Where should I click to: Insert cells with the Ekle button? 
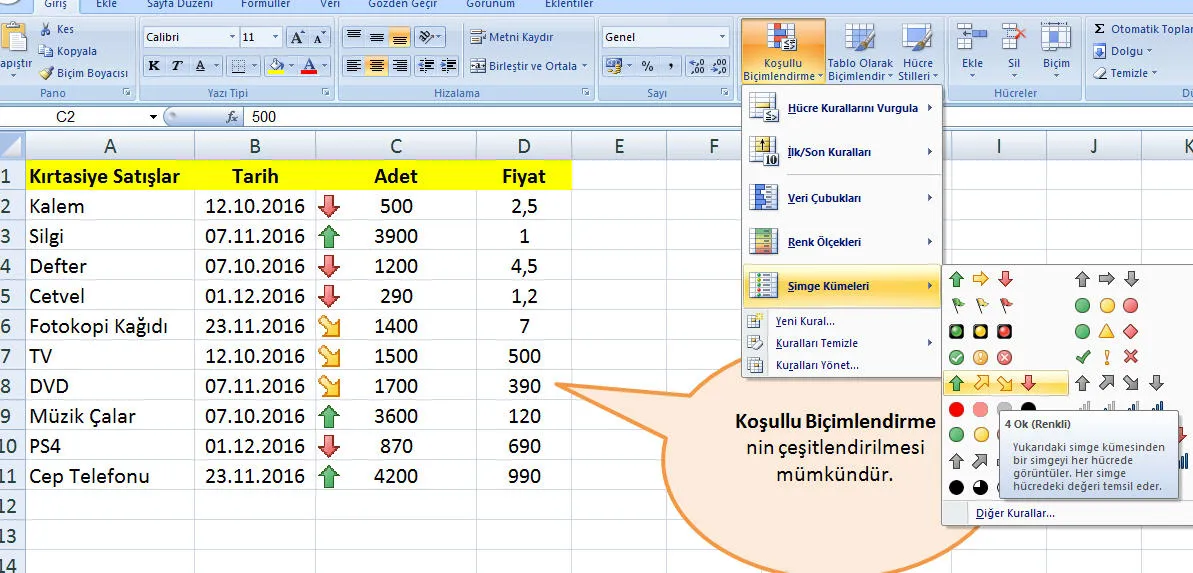click(972, 50)
